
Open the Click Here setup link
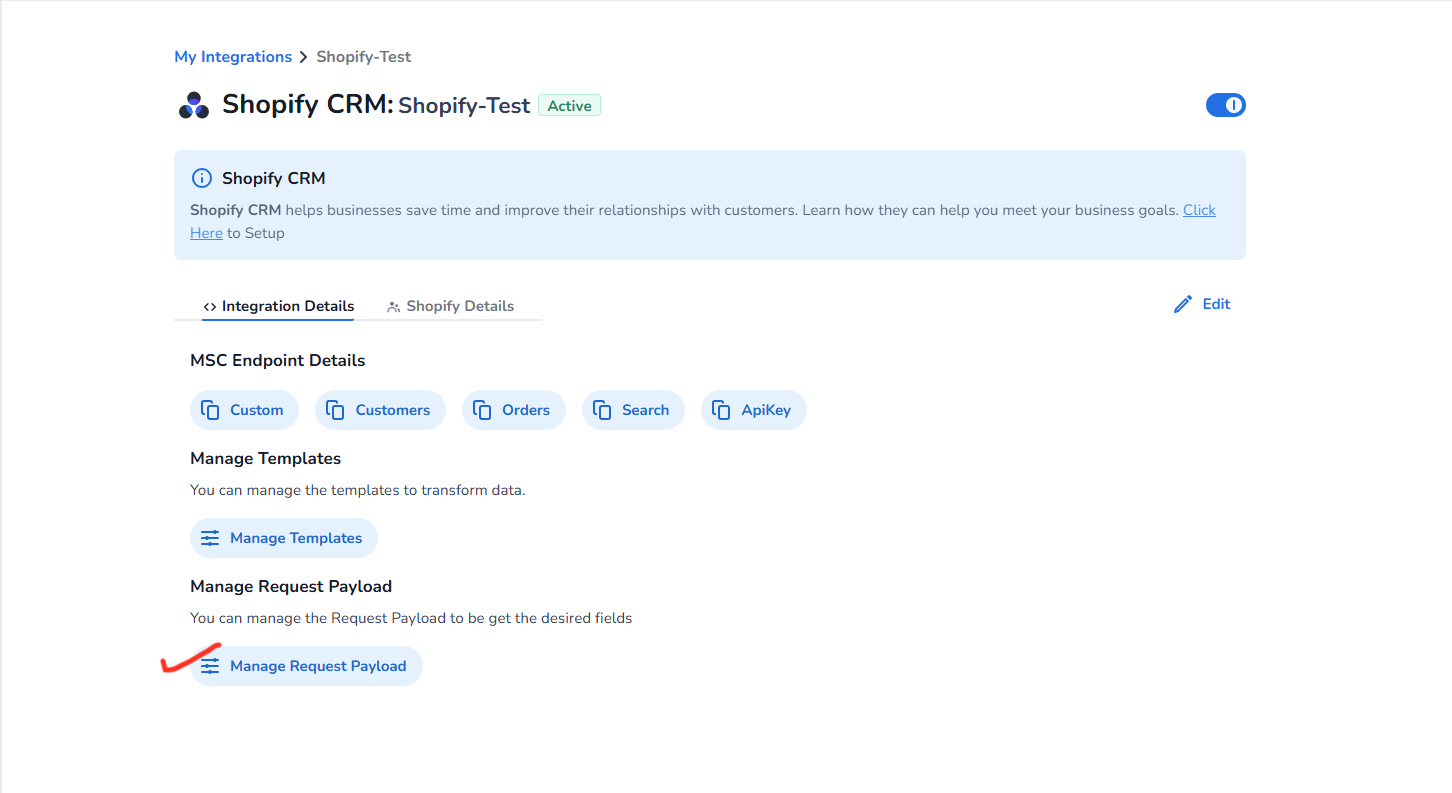[x=1199, y=210]
